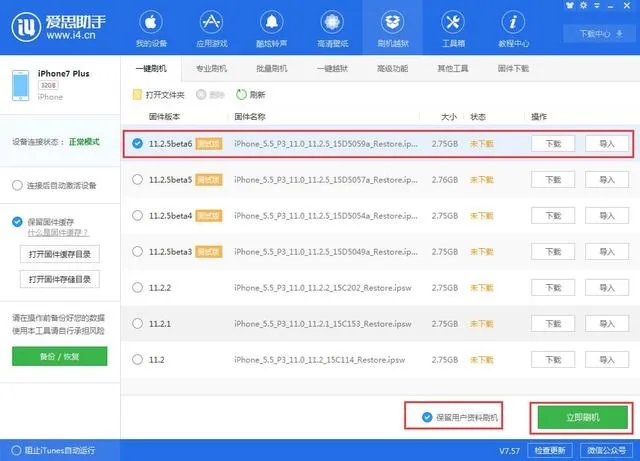640x461 pixels.
Task: Open 教程中心 tutorial center
Action: pyautogui.click(x=513, y=29)
